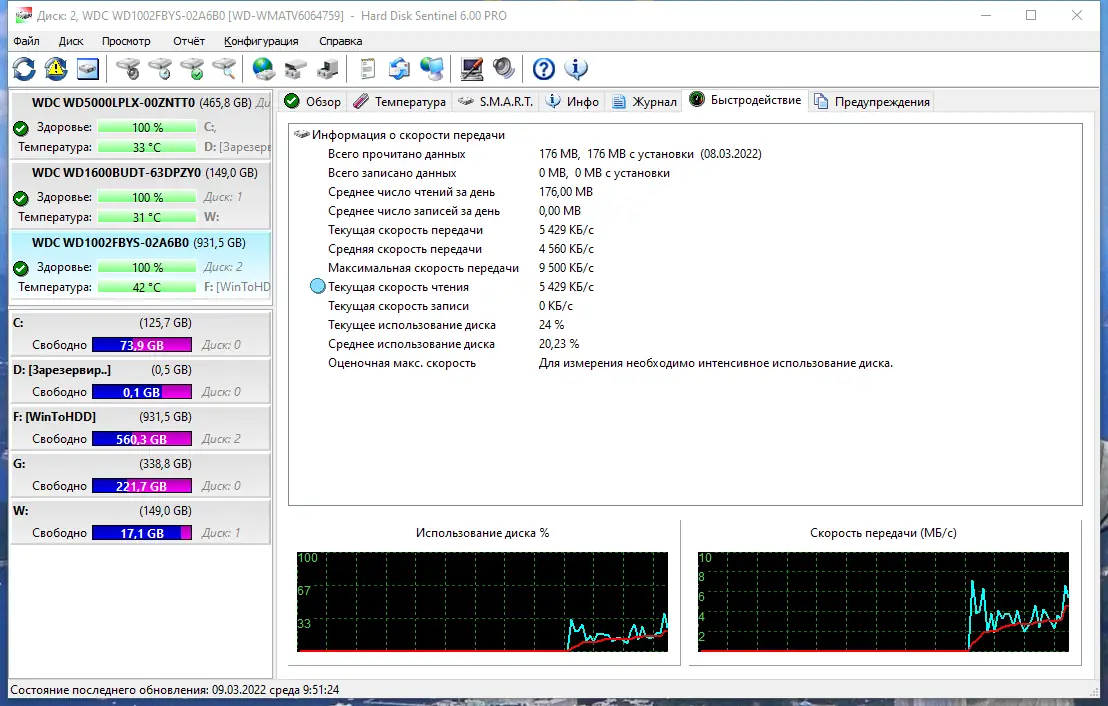This screenshot has width=1108, height=706.
Task: Select the G: partition entry
Action: [141, 475]
